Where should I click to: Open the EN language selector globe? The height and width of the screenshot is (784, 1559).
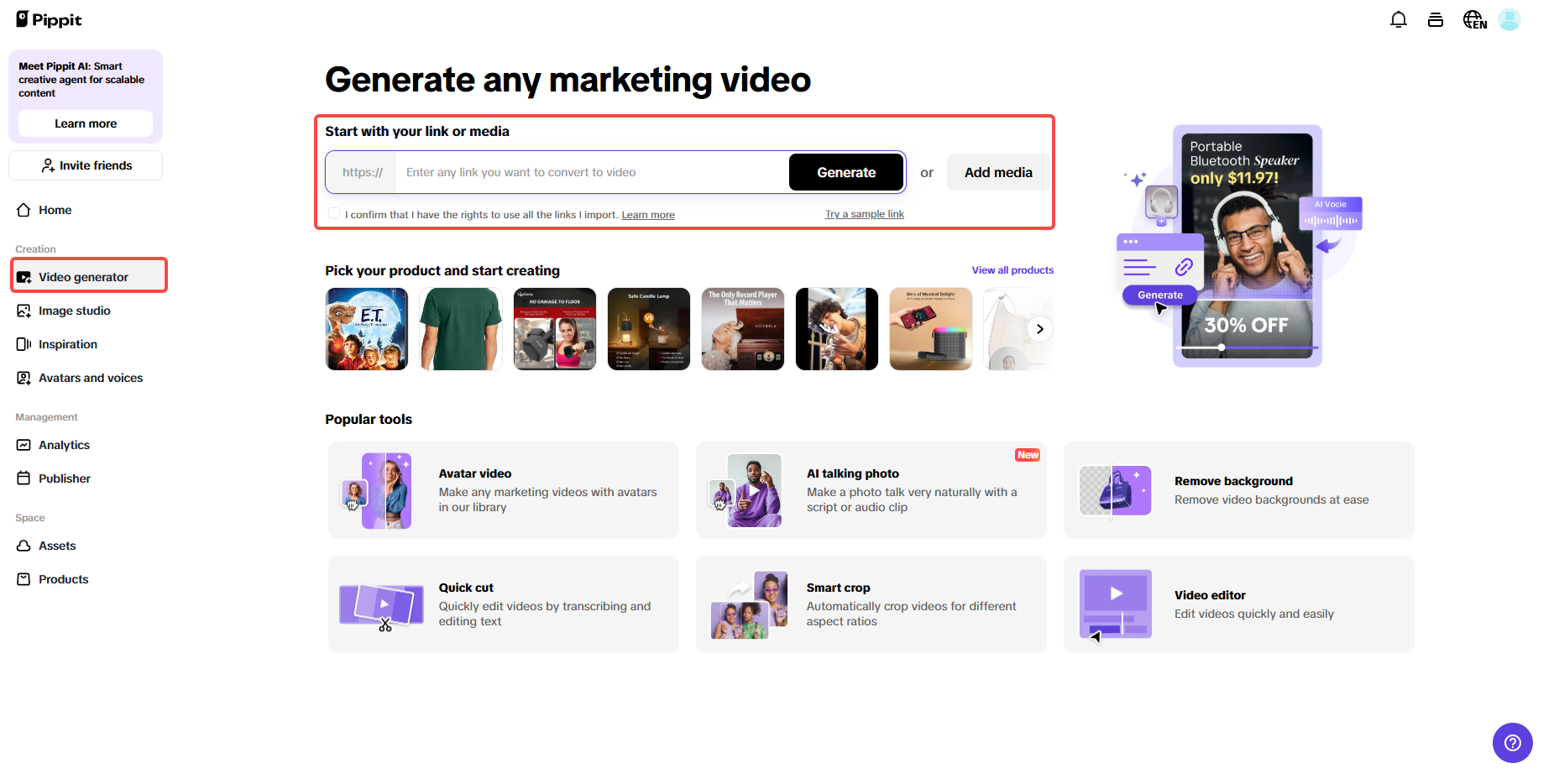tap(1475, 18)
